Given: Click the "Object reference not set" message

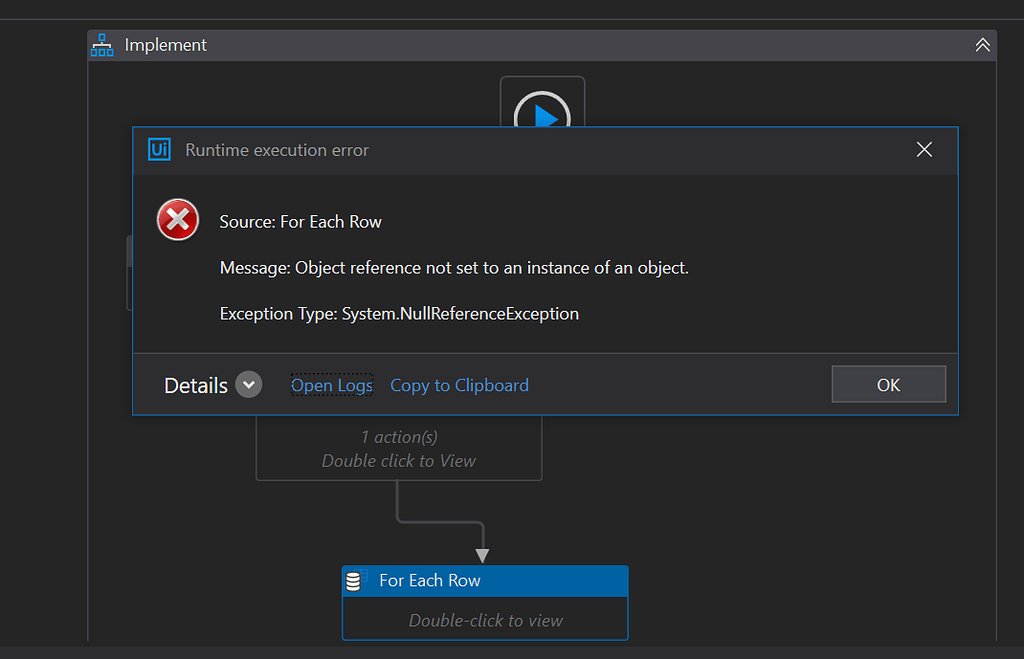Looking at the screenshot, I should pos(454,268).
